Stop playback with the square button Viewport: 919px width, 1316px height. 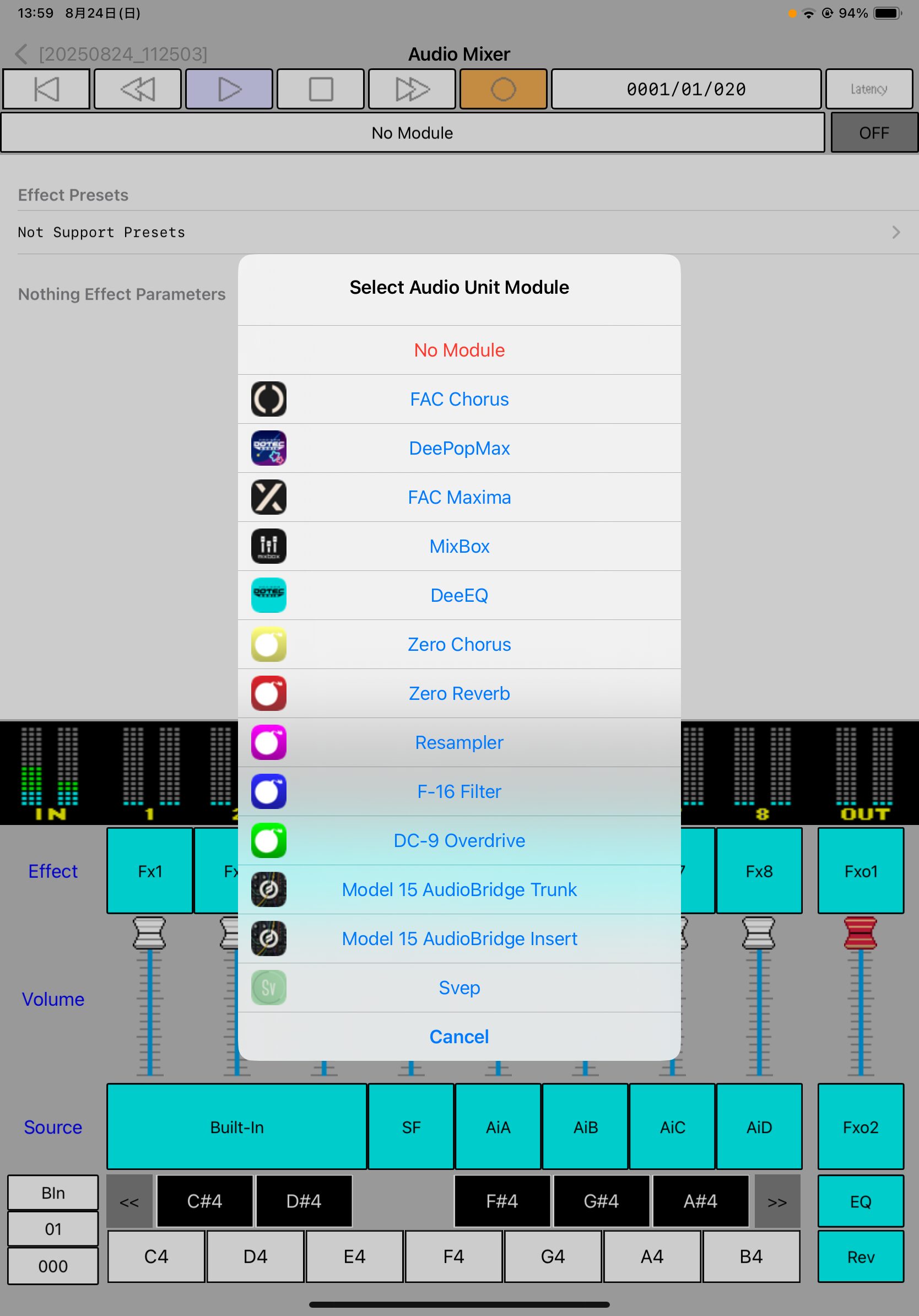tap(321, 89)
